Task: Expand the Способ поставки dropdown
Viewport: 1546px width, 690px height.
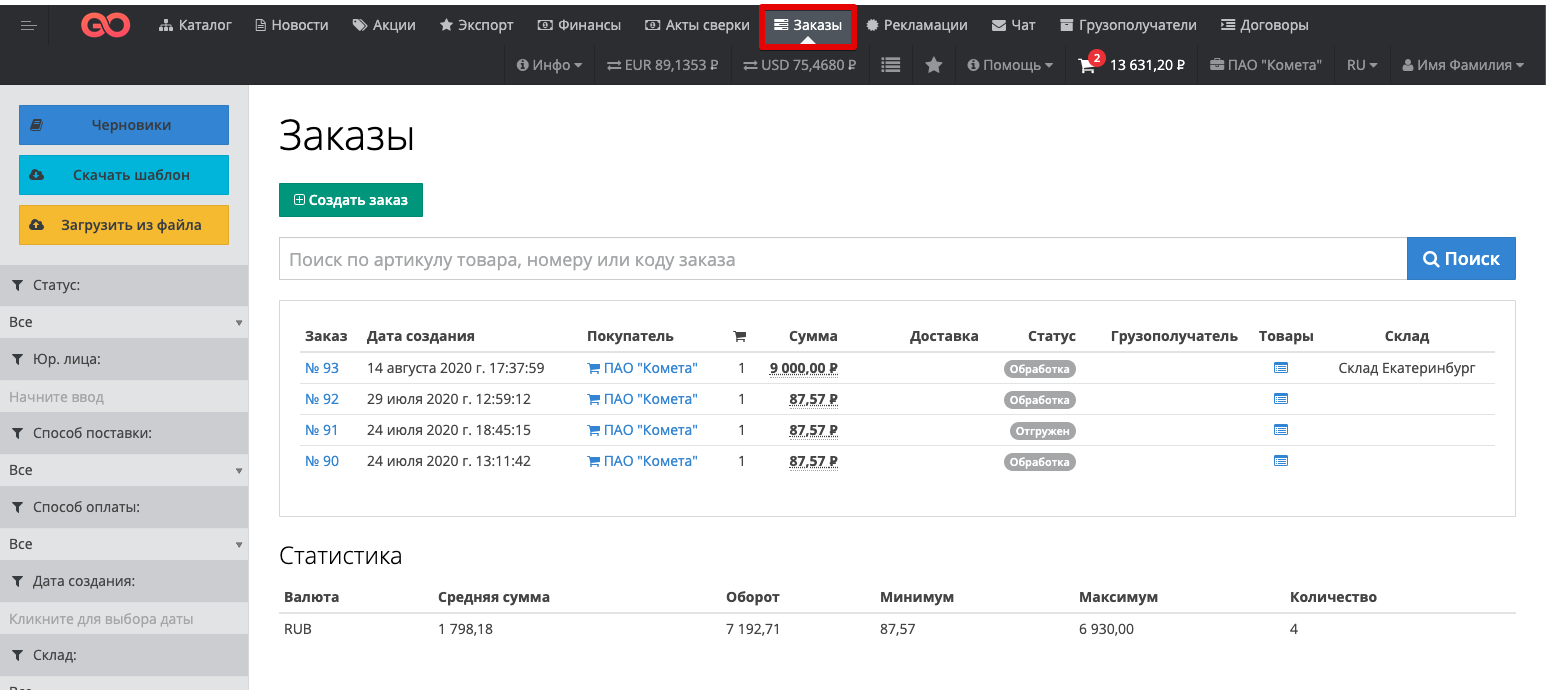Action: (124, 470)
